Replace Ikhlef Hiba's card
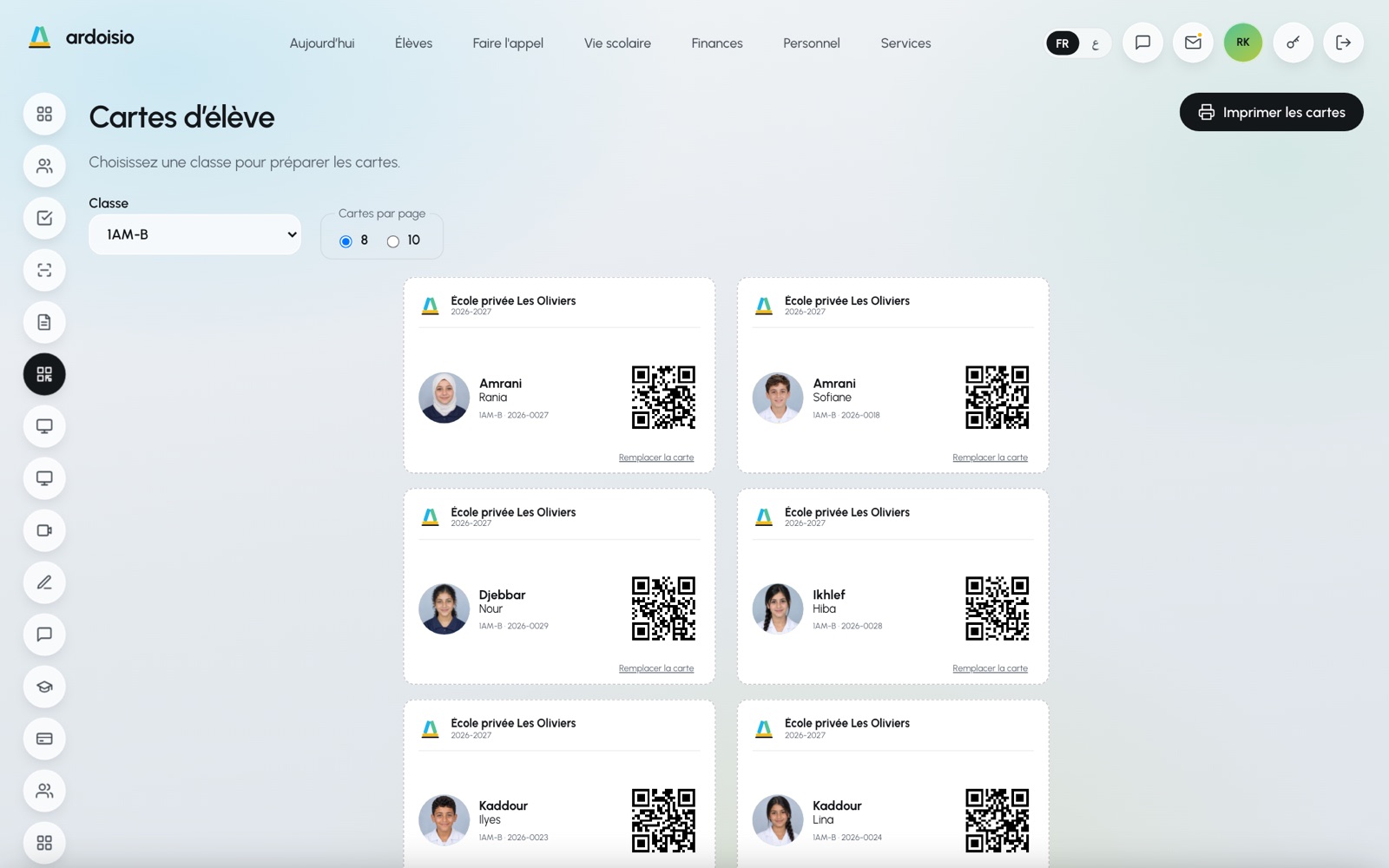This screenshot has width=1389, height=868. [x=990, y=668]
